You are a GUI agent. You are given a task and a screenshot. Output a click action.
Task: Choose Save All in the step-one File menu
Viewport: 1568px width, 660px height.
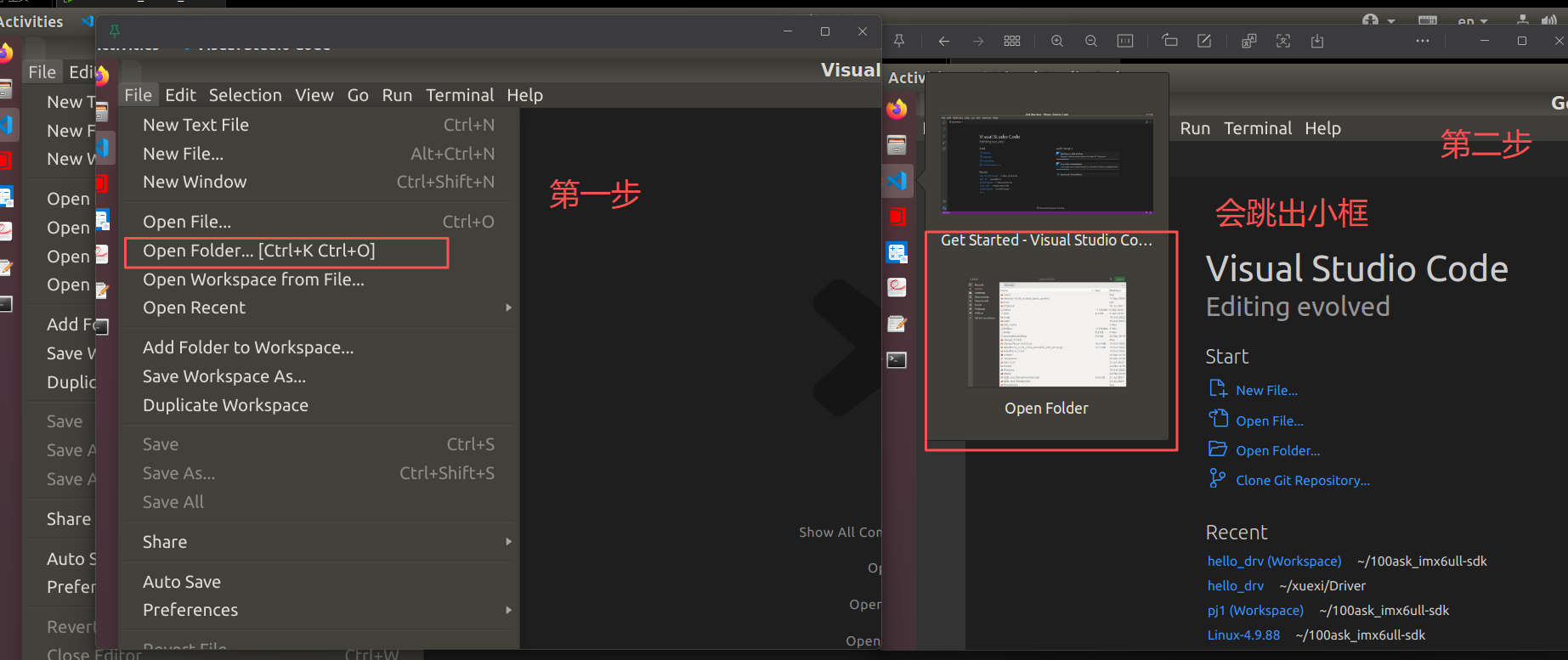(319, 502)
